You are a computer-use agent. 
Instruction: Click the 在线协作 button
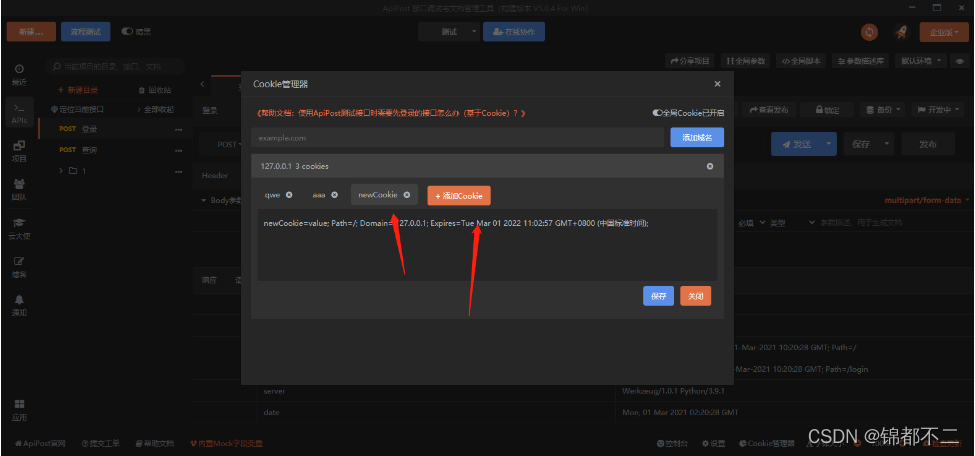coord(514,32)
